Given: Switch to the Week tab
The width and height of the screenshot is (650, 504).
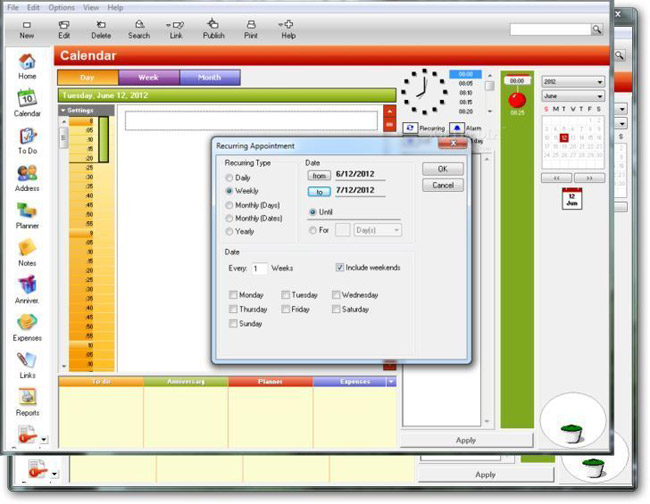Looking at the screenshot, I should [148, 77].
